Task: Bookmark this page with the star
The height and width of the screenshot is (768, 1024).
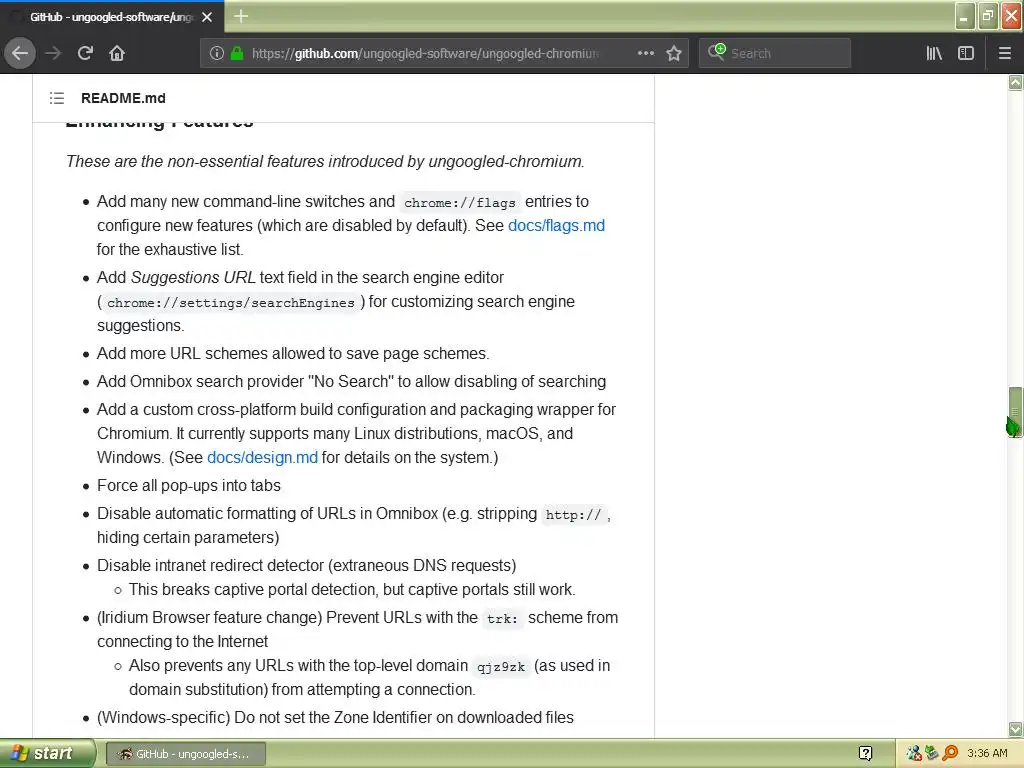Action: click(674, 53)
